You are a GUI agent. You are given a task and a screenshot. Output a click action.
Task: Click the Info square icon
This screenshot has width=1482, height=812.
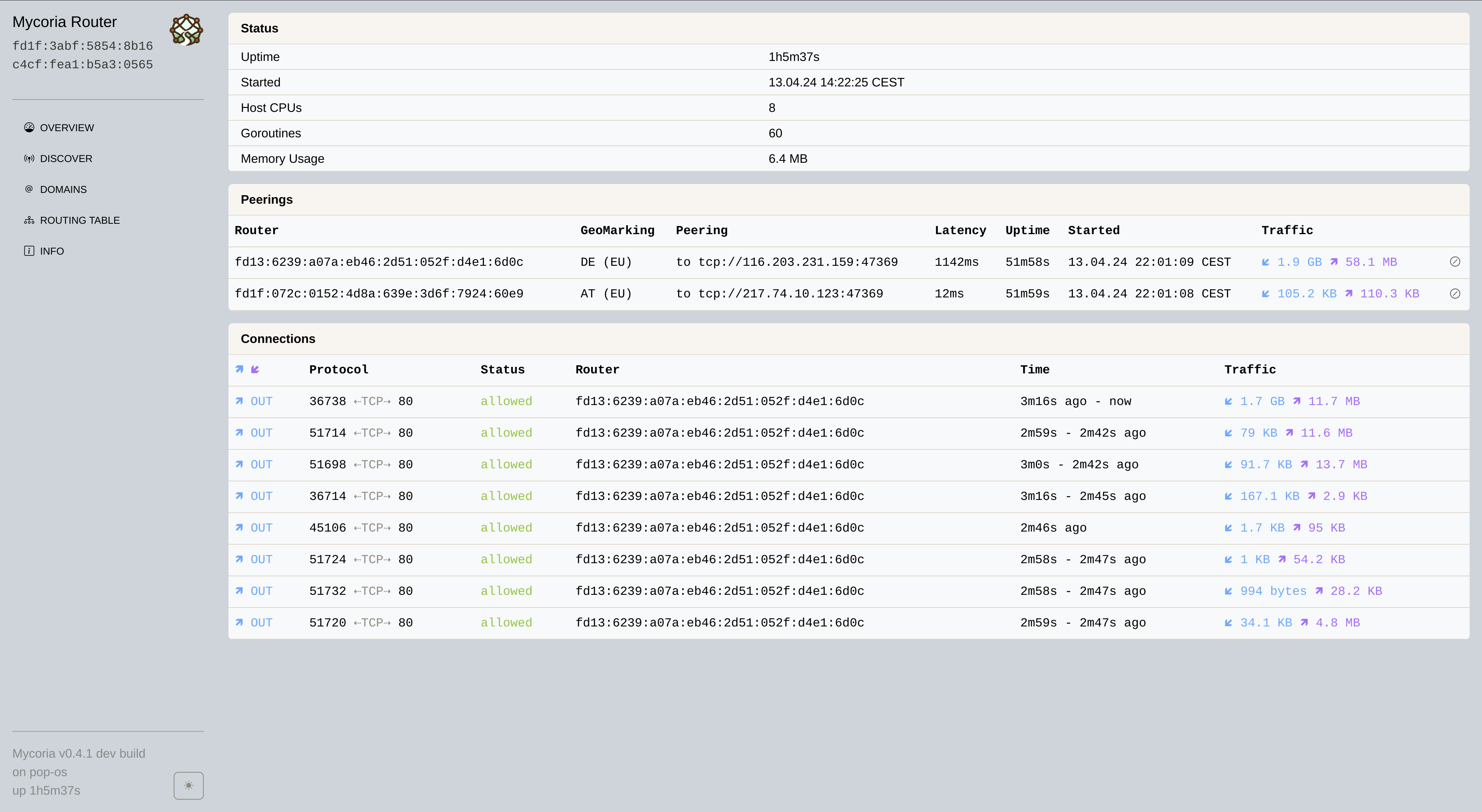pyautogui.click(x=29, y=251)
